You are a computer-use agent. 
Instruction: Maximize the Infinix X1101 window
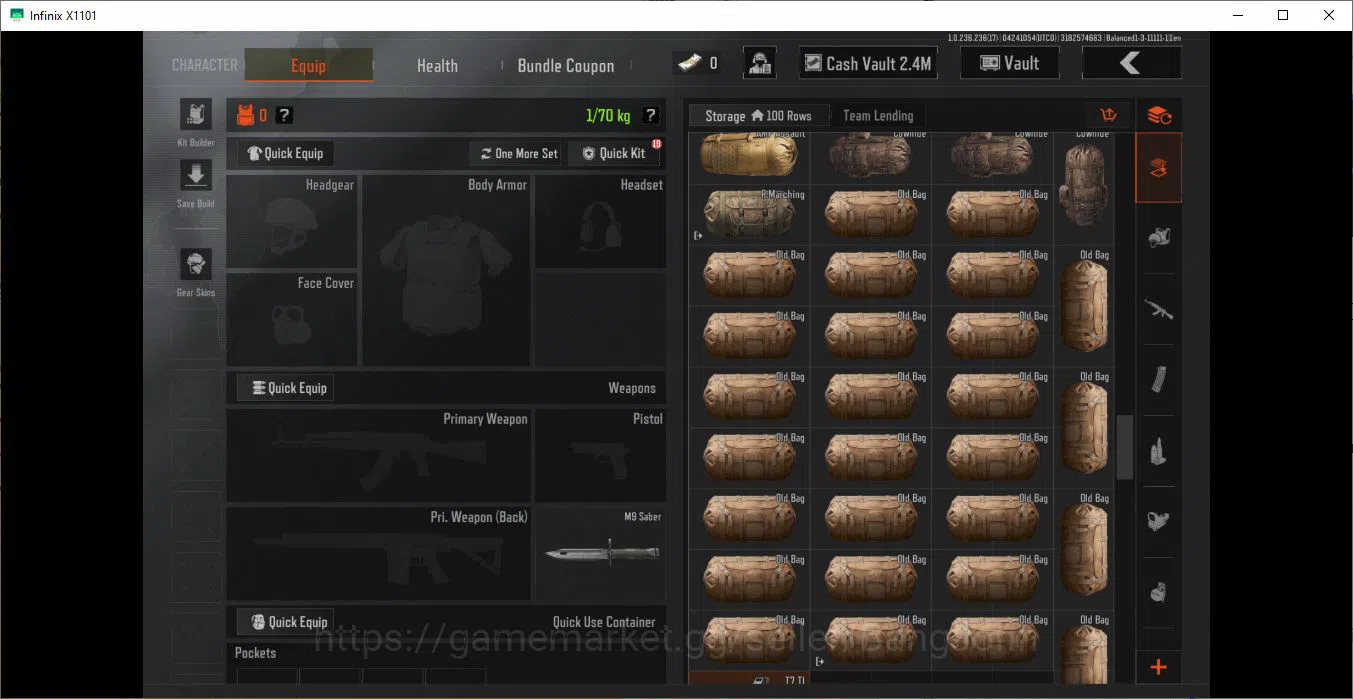click(x=1283, y=15)
